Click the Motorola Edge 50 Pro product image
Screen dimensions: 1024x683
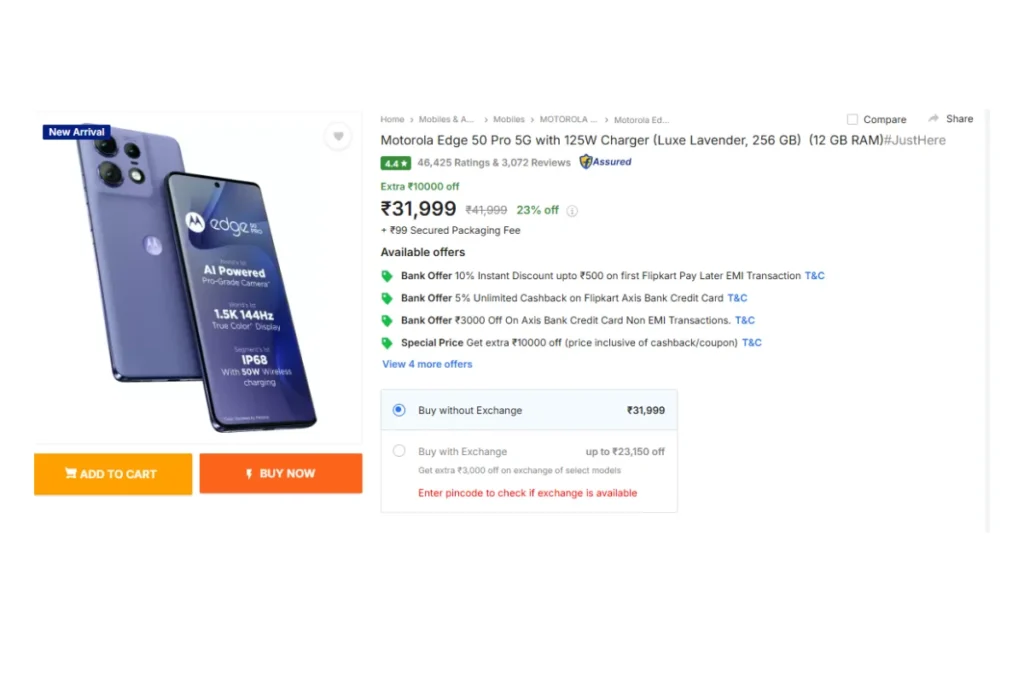click(x=198, y=280)
